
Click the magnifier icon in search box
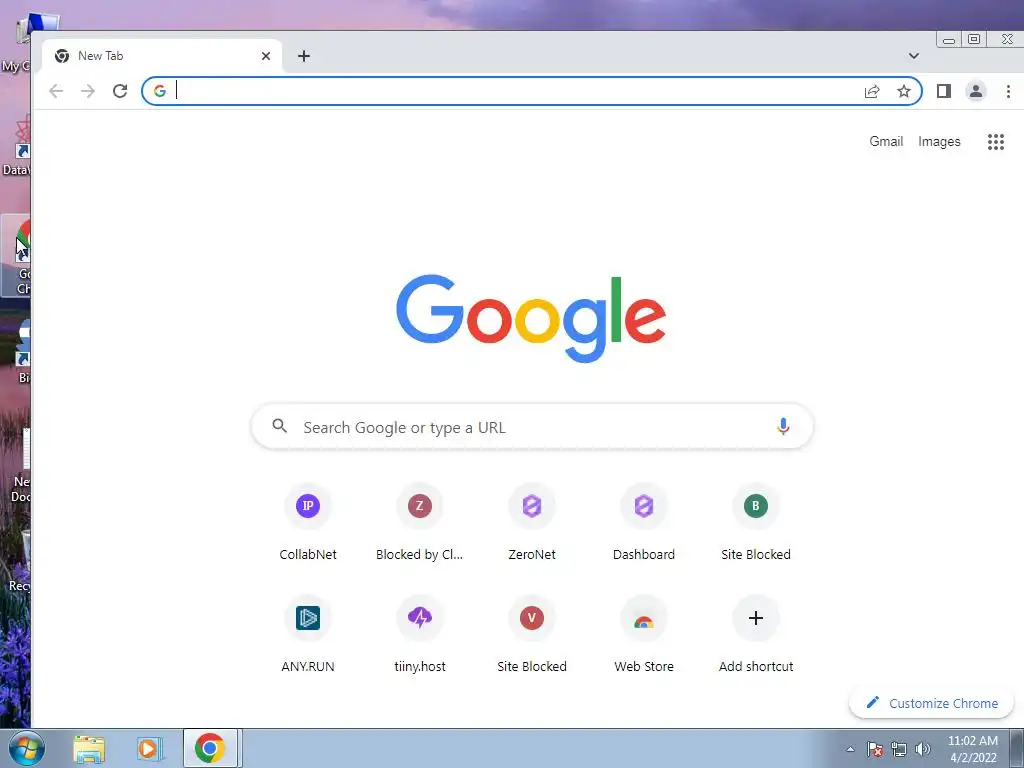[x=280, y=426]
